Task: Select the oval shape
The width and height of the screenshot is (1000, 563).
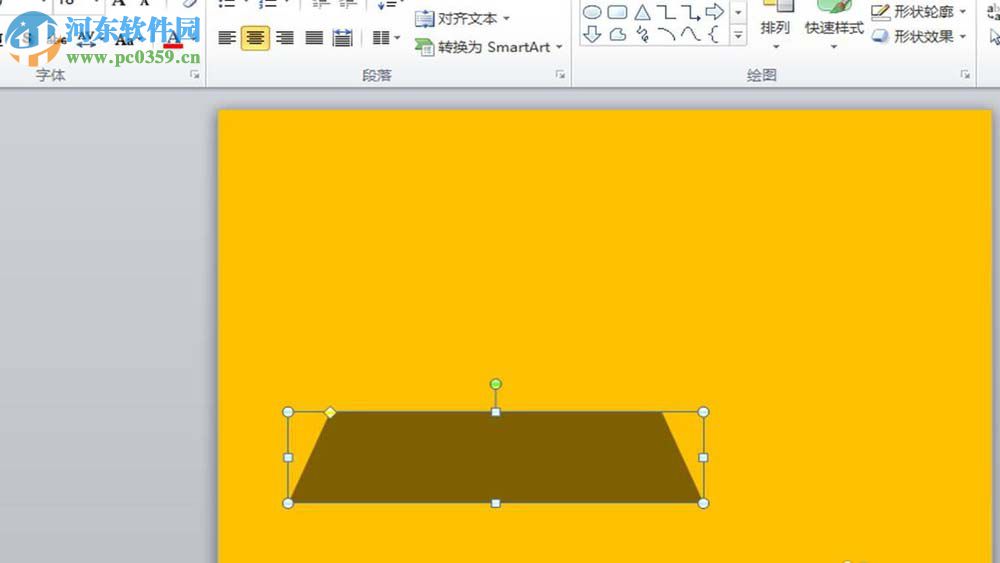Action: tap(592, 12)
